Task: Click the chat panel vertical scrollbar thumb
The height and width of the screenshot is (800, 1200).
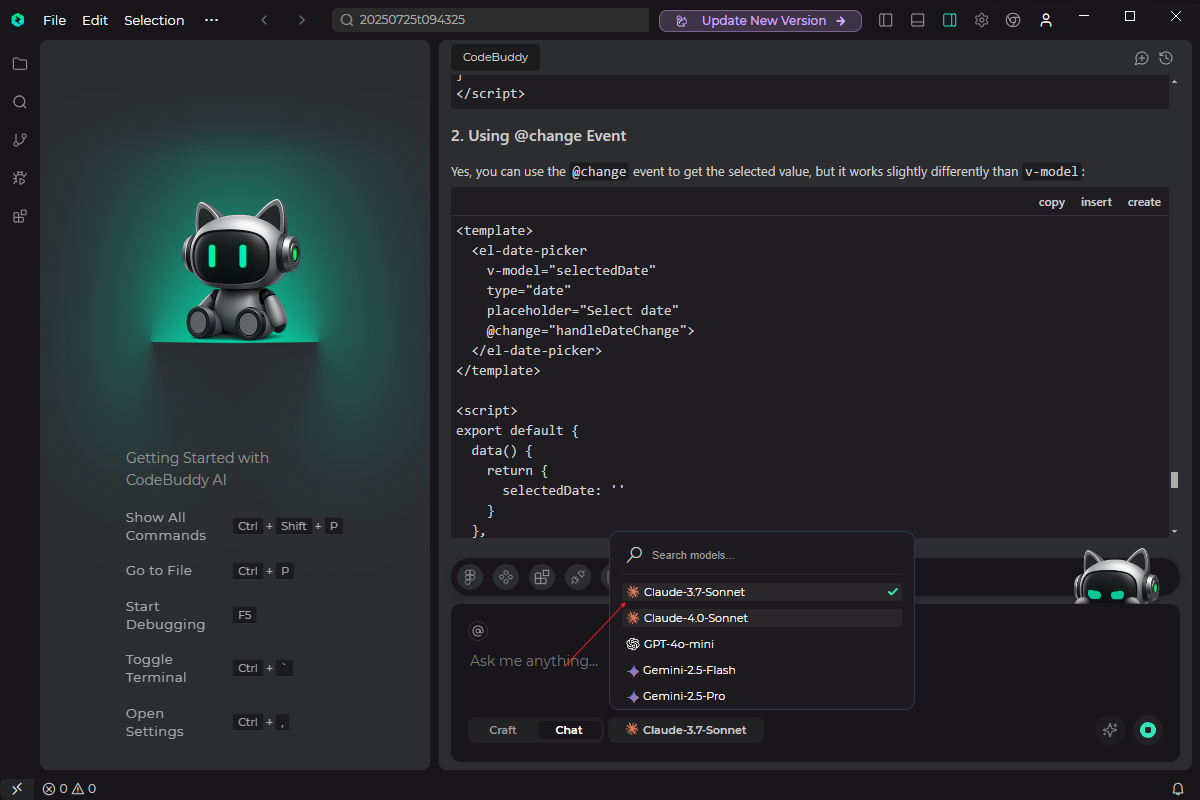Action: pyautogui.click(x=1175, y=480)
